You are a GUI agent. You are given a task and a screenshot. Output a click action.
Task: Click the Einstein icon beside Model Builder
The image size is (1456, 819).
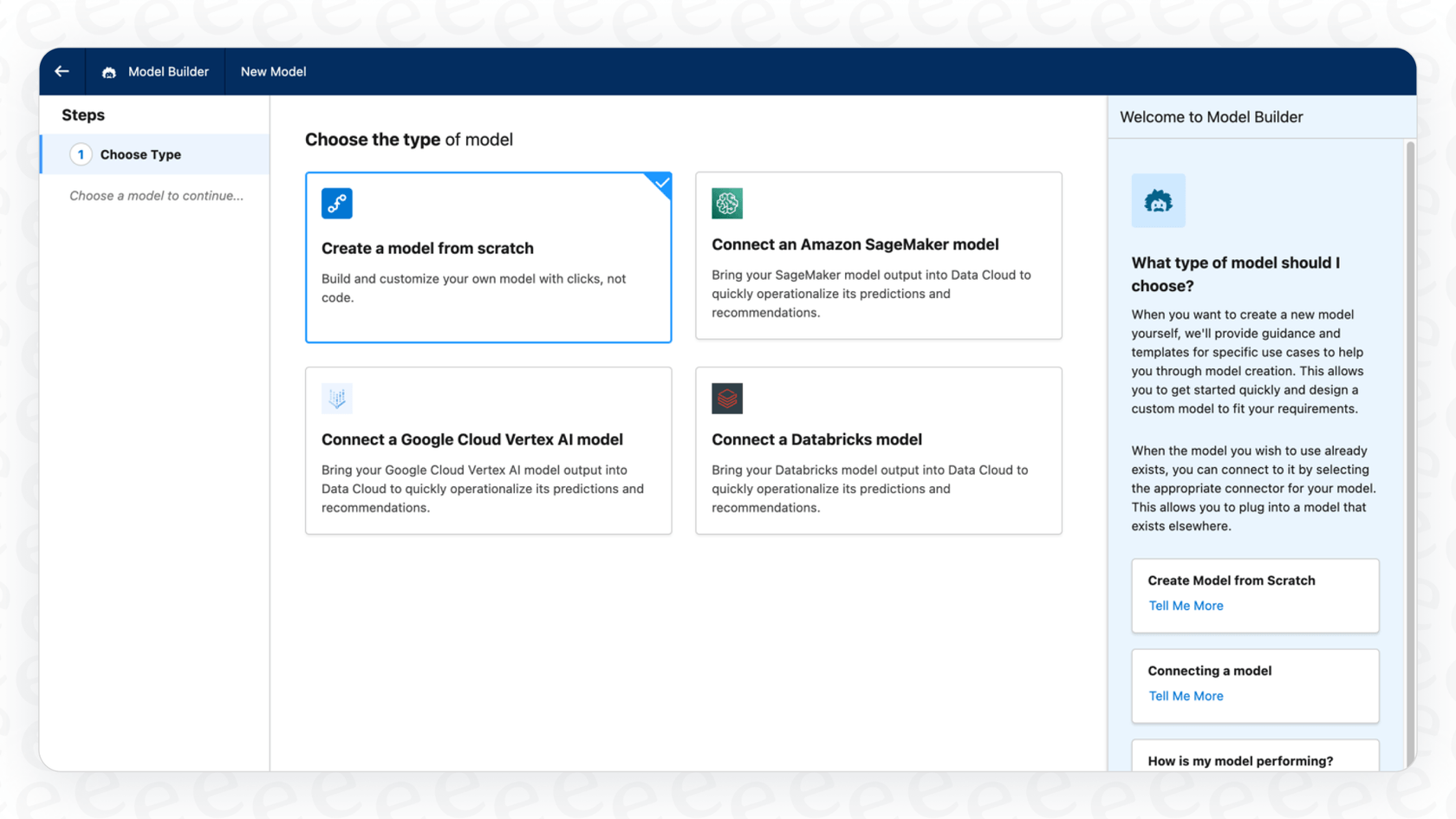pos(108,72)
